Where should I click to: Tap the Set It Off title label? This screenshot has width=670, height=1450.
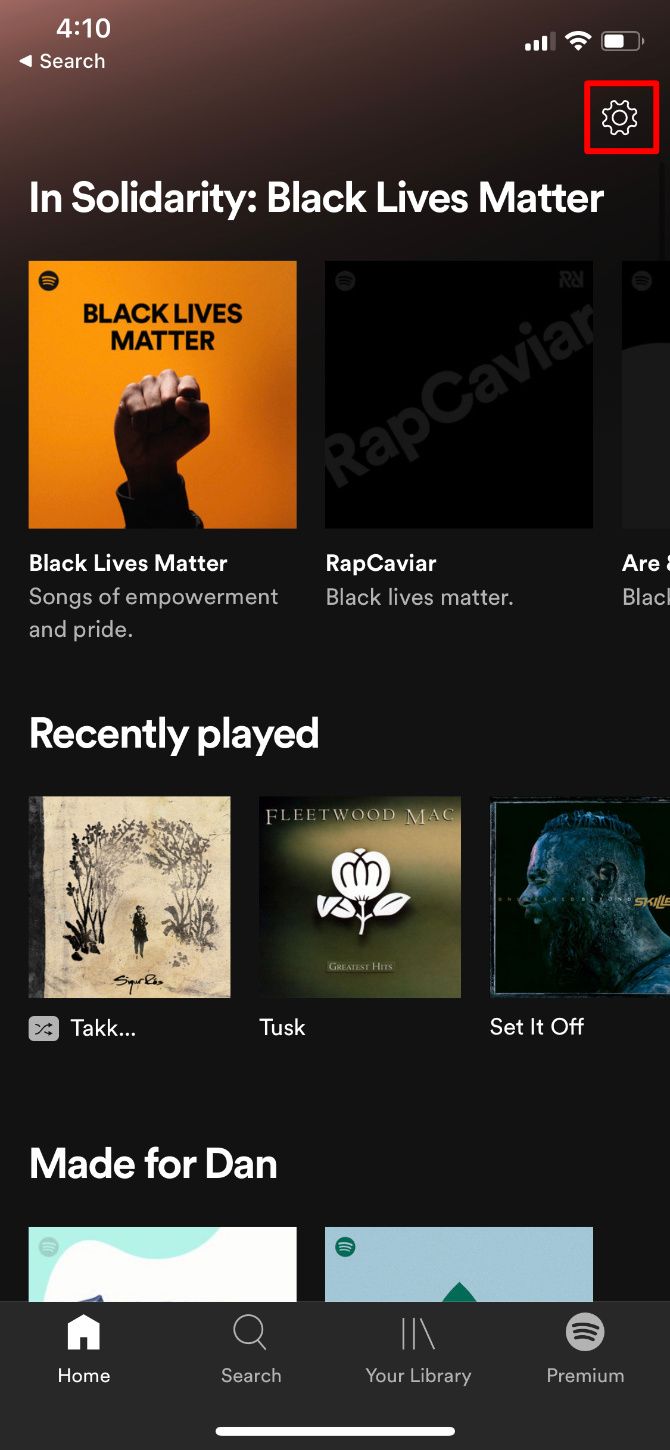coord(537,1027)
